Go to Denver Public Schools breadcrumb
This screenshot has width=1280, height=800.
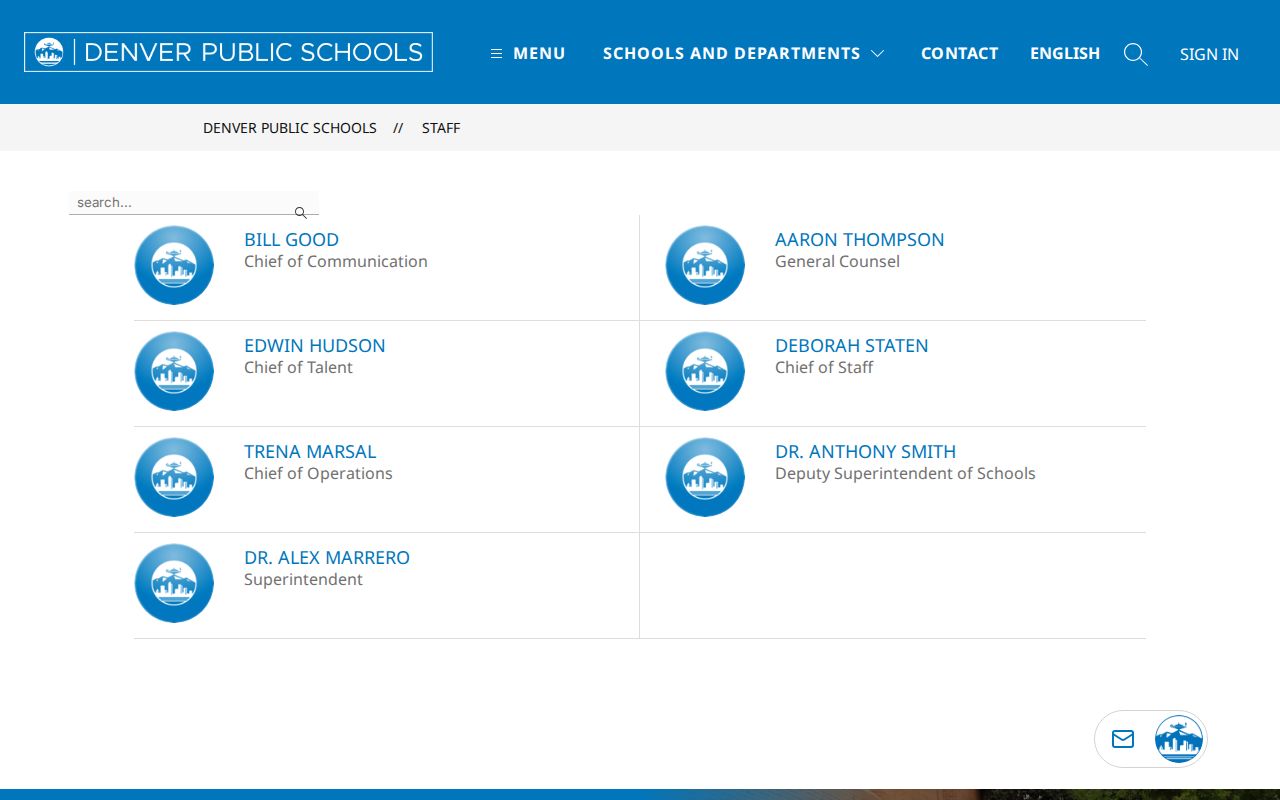pos(290,128)
